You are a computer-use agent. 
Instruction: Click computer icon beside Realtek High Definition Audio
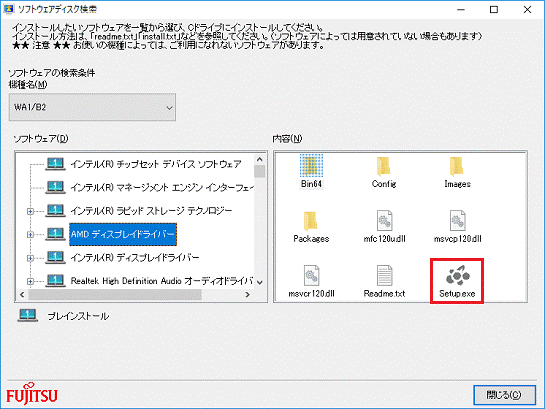coord(55,281)
